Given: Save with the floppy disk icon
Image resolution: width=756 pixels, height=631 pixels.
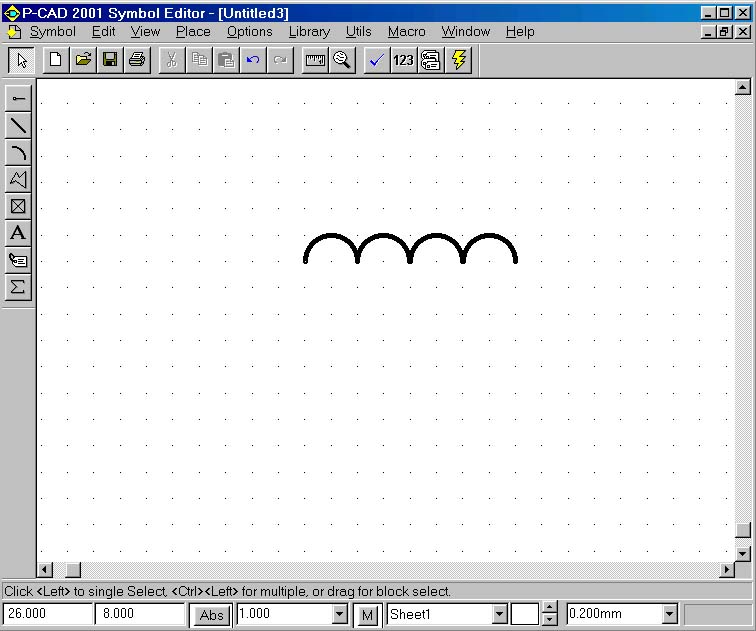Looking at the screenshot, I should [110, 60].
